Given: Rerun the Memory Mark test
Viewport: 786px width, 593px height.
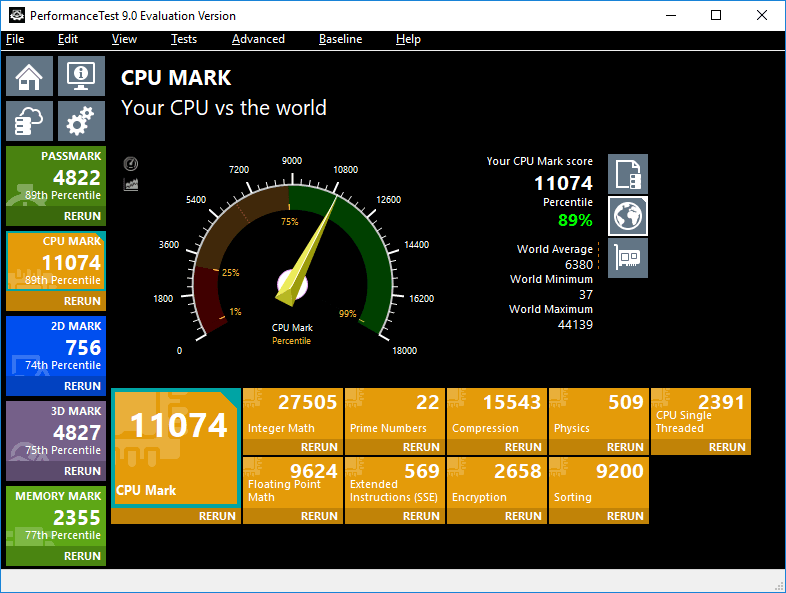Looking at the screenshot, I should pyautogui.click(x=56, y=556).
